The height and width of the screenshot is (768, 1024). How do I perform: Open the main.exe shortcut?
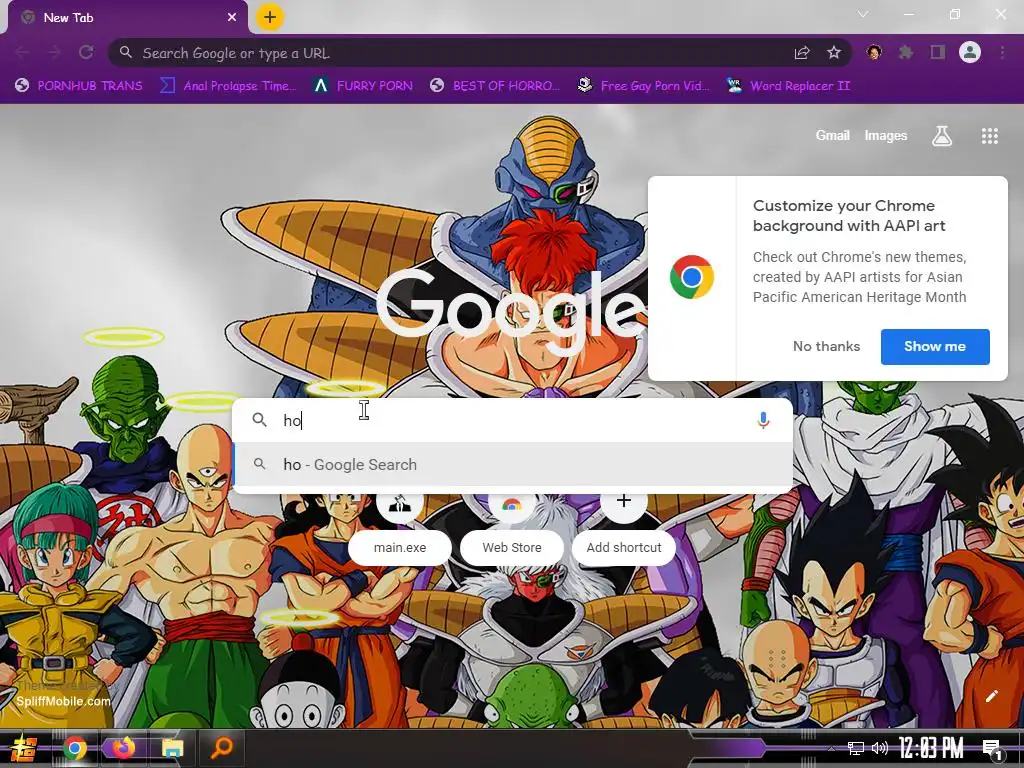(x=400, y=547)
